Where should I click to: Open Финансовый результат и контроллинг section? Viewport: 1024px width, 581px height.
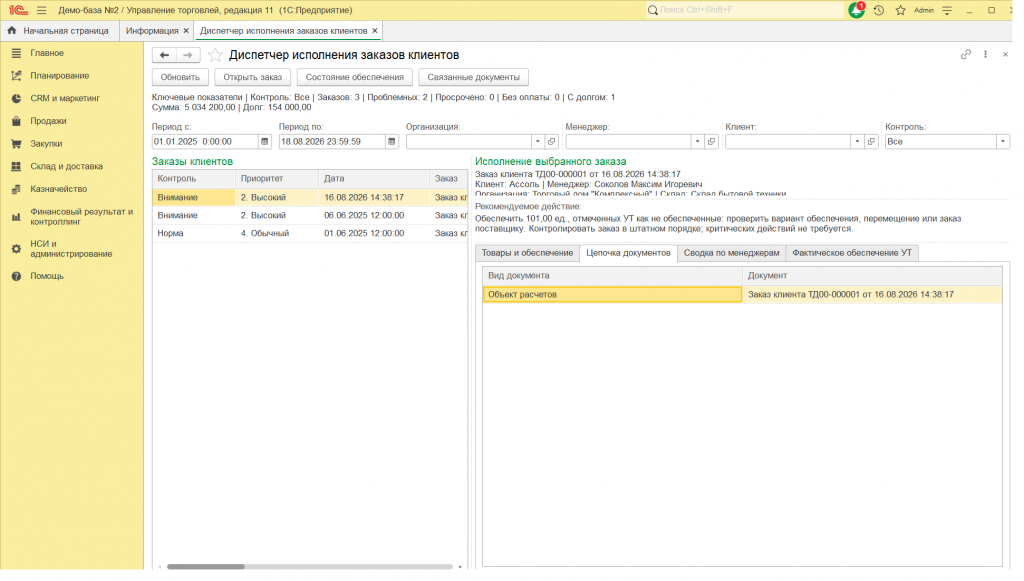(x=82, y=219)
